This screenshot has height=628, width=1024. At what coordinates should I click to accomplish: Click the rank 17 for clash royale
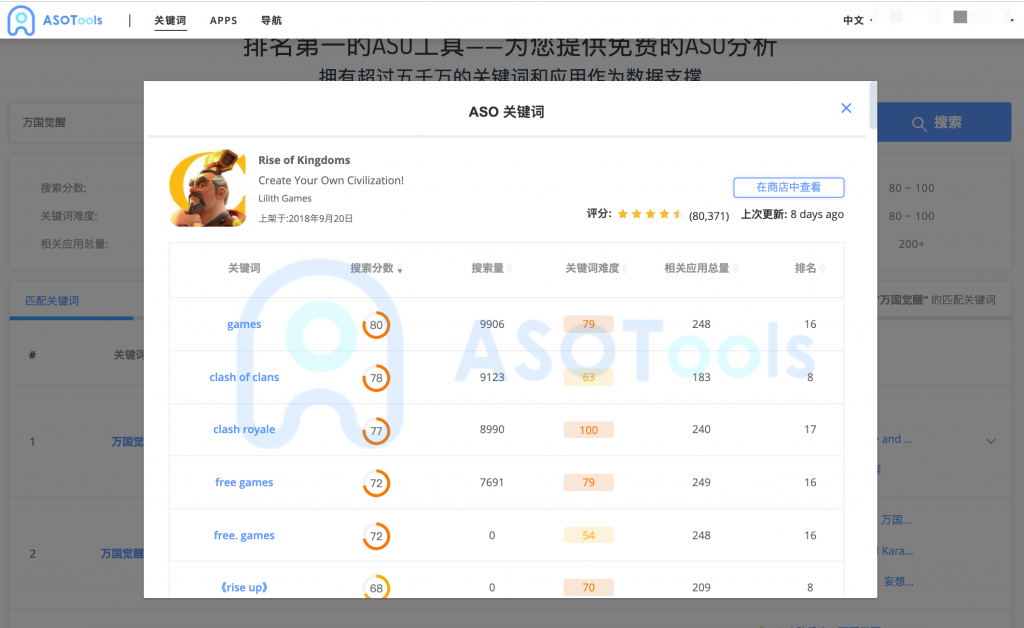pyautogui.click(x=810, y=430)
